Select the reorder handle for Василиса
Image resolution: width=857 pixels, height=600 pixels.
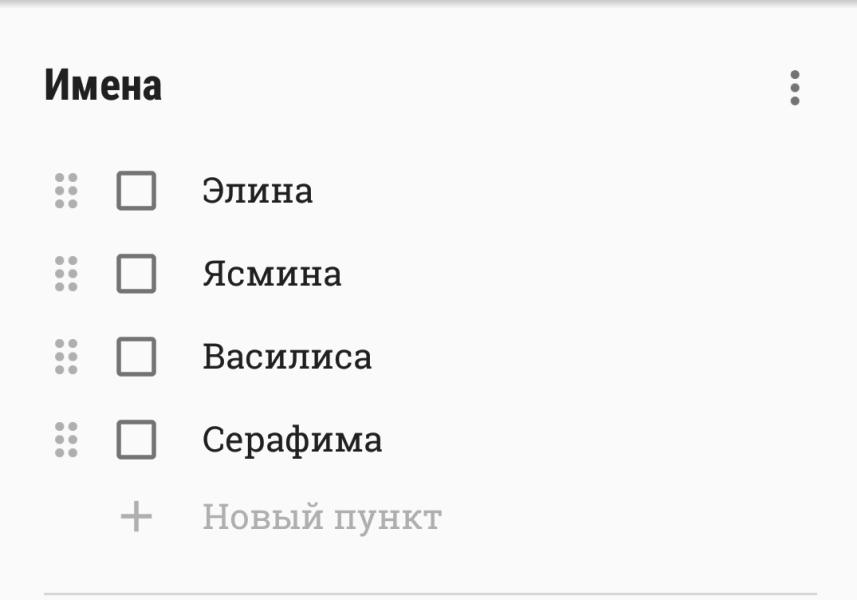coord(66,357)
